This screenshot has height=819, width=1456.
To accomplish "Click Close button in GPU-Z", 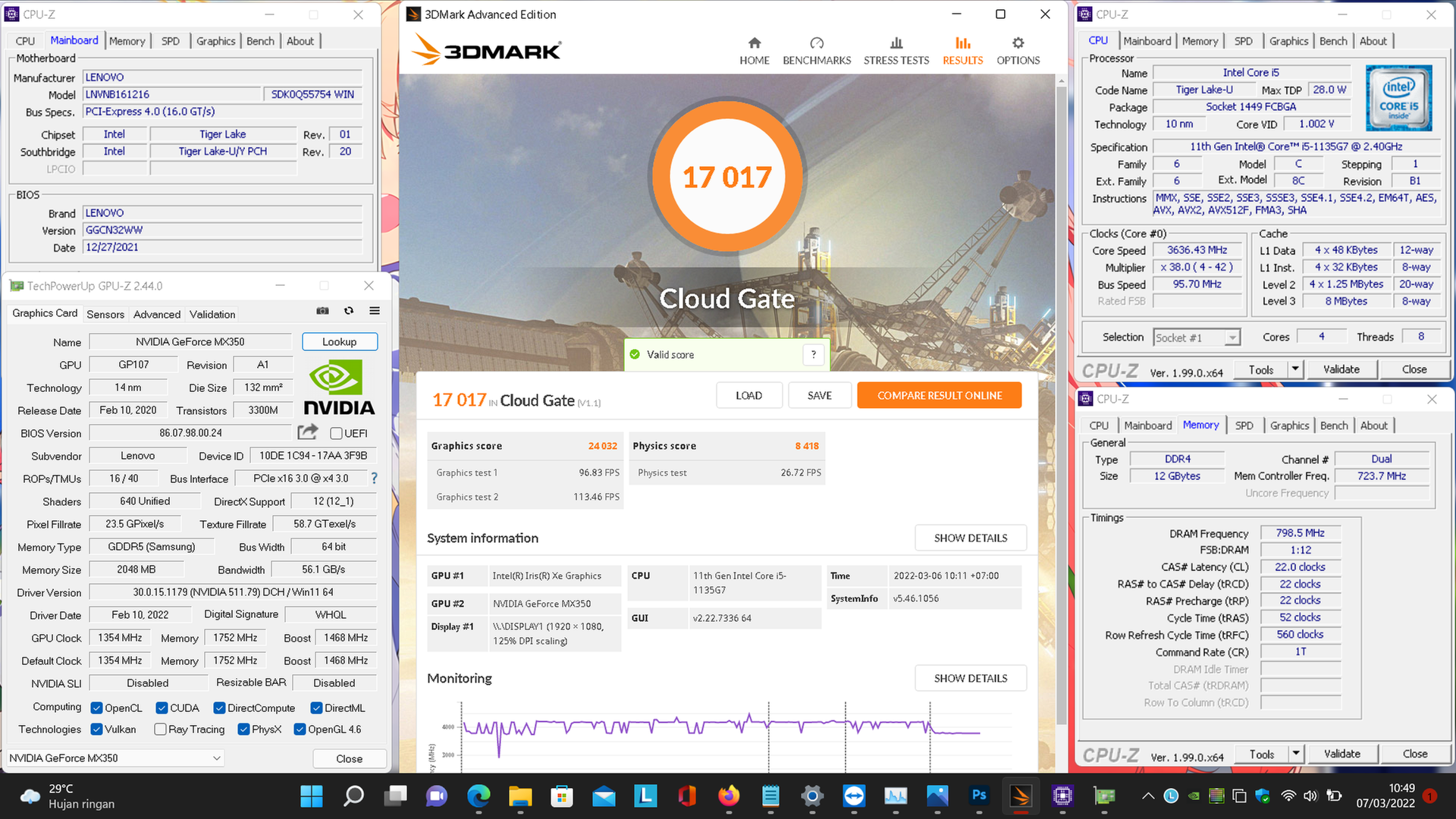I will (x=349, y=758).
